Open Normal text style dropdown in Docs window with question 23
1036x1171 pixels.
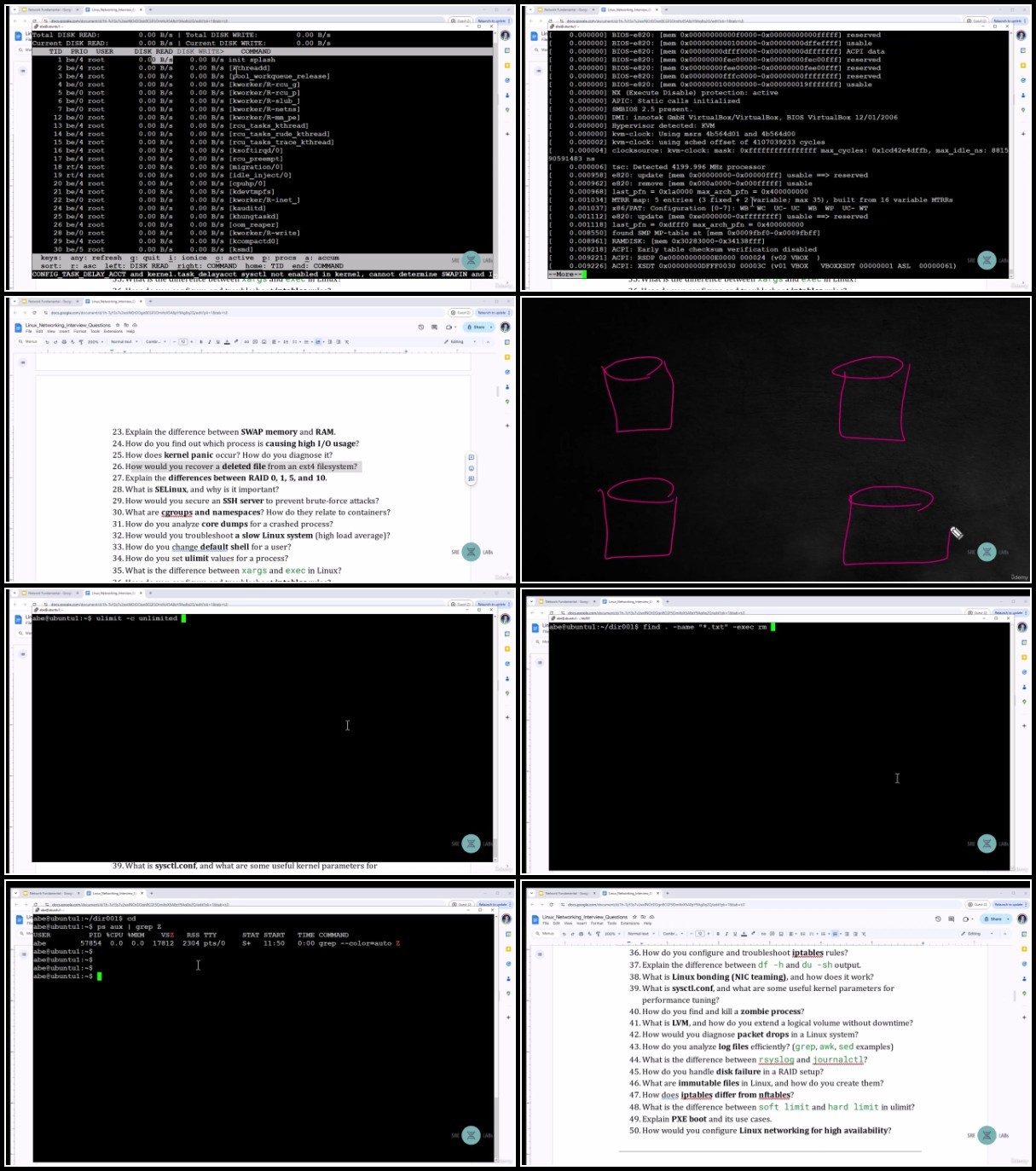pyautogui.click(x=124, y=341)
